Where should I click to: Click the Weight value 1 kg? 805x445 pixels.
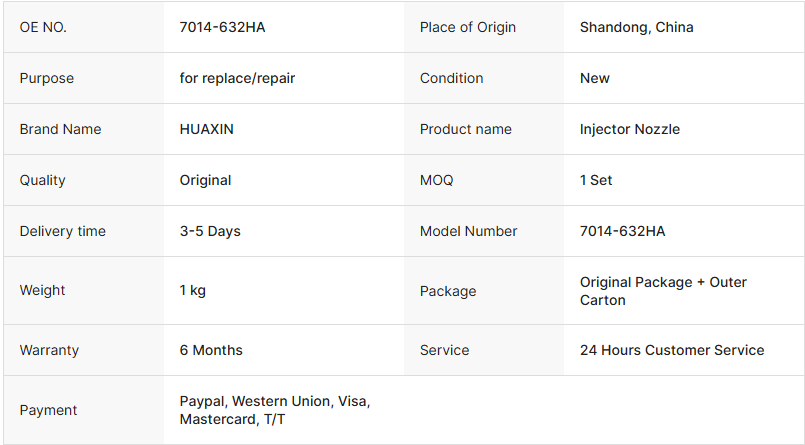(193, 290)
